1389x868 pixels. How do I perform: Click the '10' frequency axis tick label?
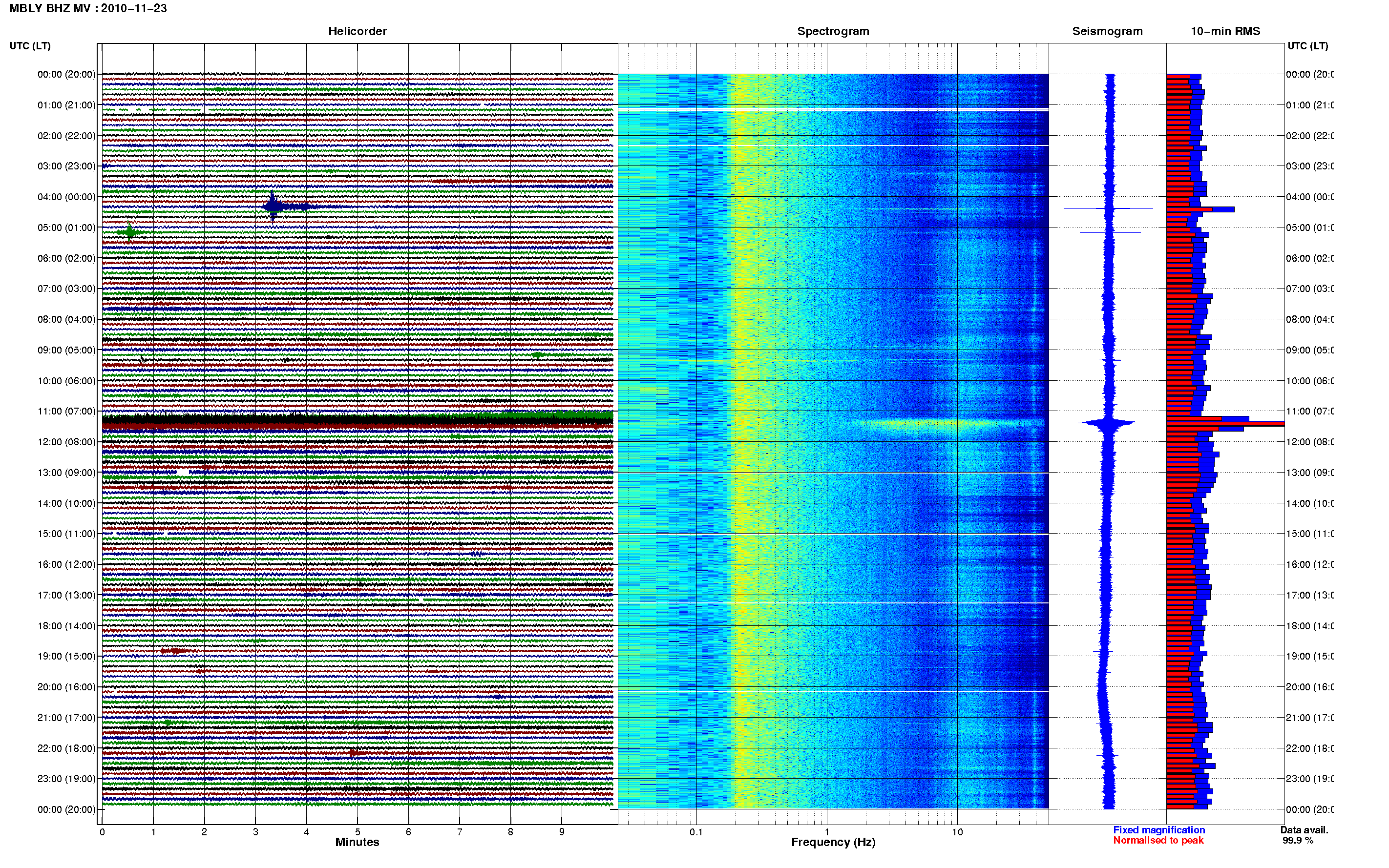pyautogui.click(x=957, y=832)
